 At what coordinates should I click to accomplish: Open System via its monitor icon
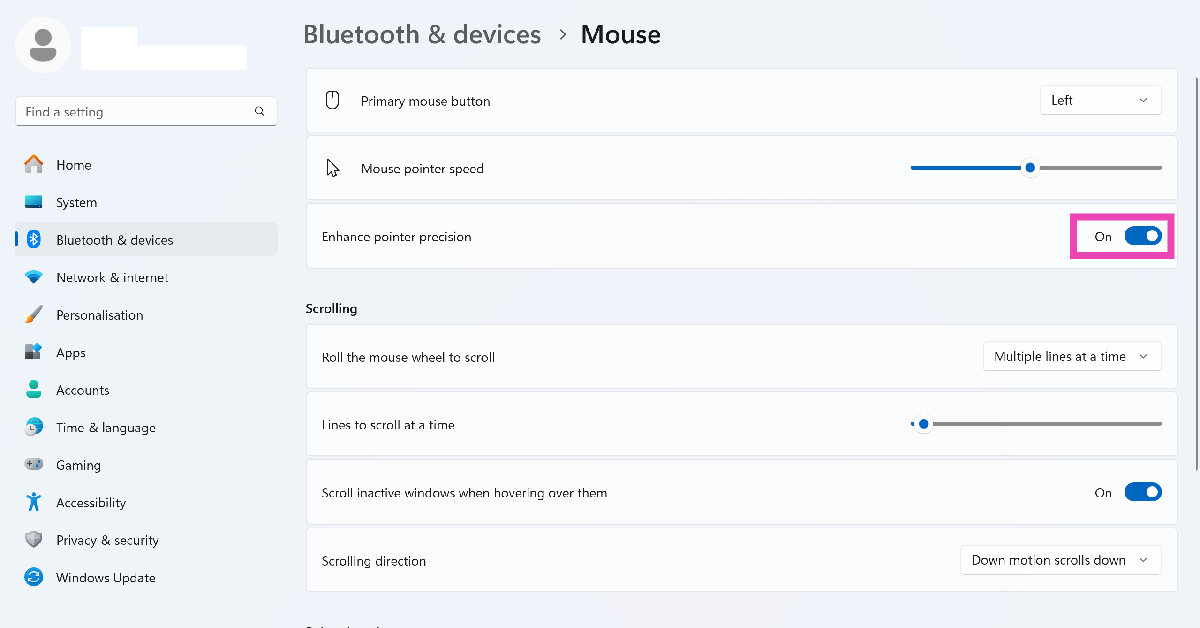[x=34, y=202]
